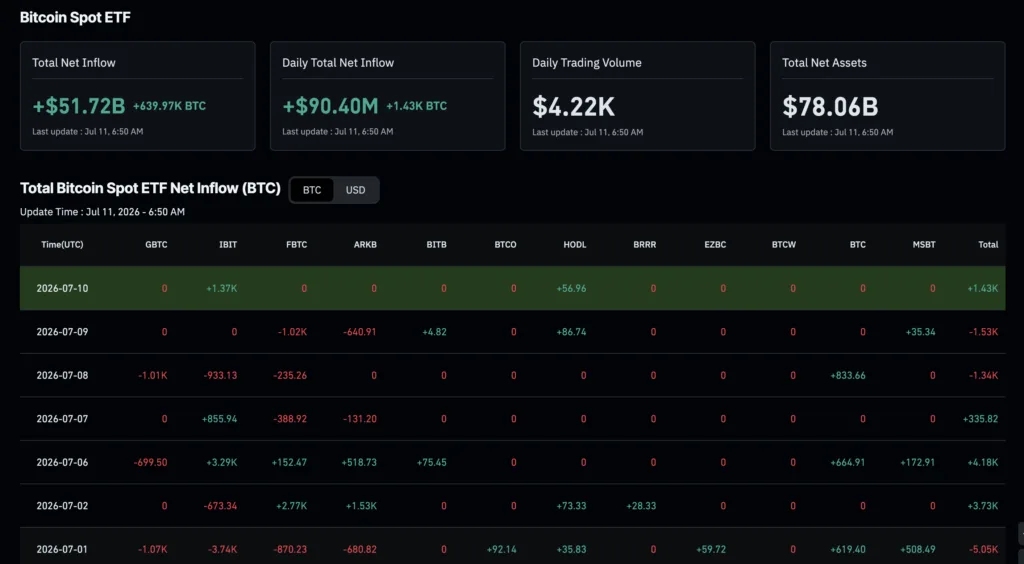Click the GBTC column header
The image size is (1024, 564).
[x=156, y=245]
